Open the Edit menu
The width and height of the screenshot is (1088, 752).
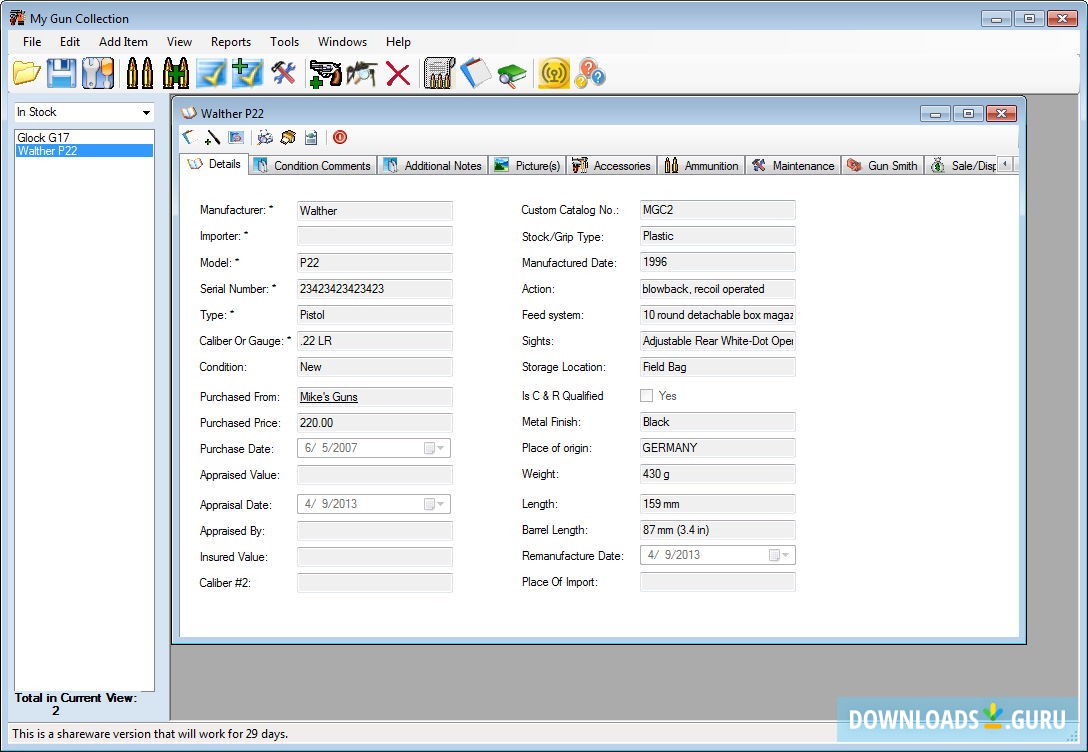pyautogui.click(x=69, y=42)
